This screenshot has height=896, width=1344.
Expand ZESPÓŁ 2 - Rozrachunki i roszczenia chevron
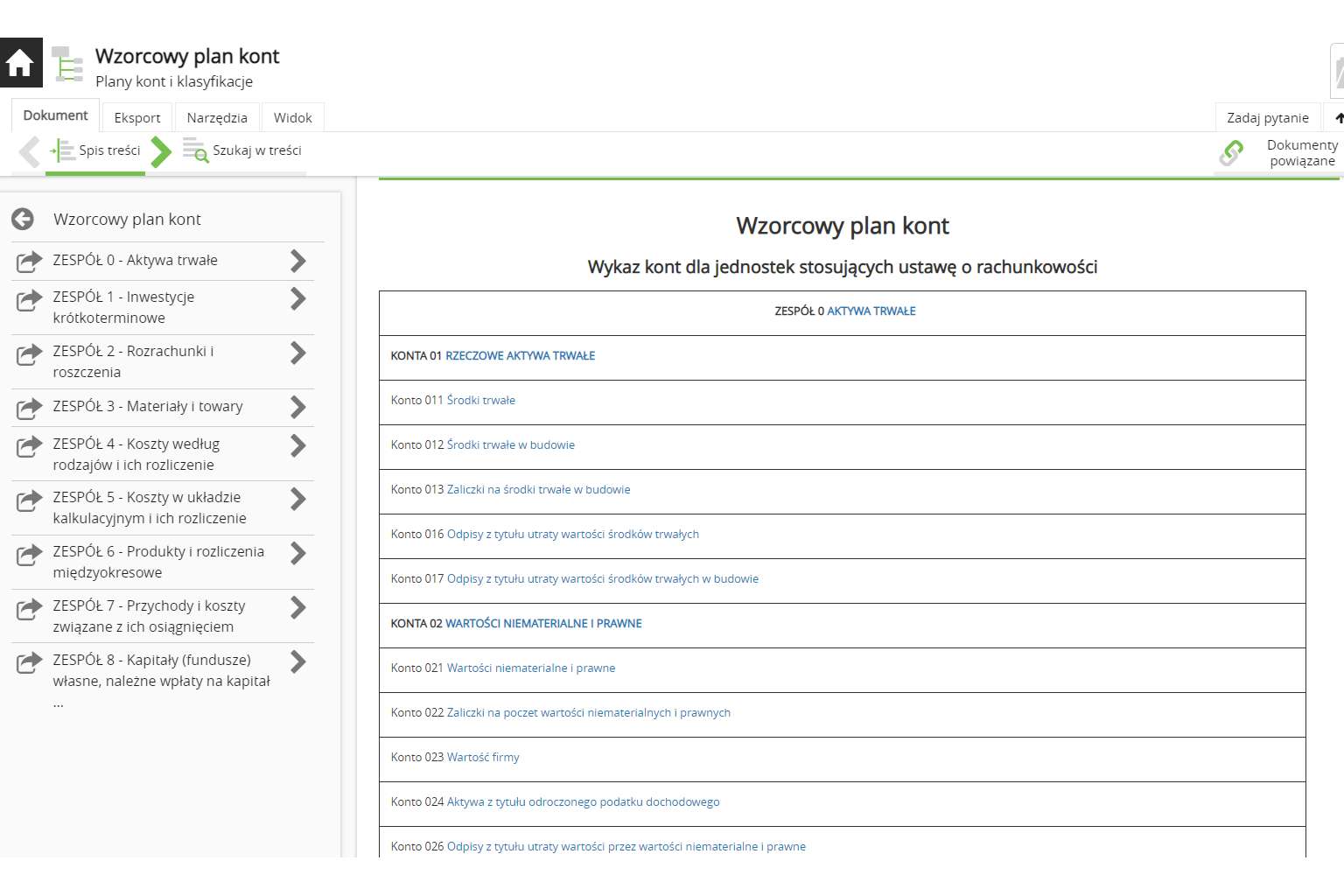pos(298,353)
